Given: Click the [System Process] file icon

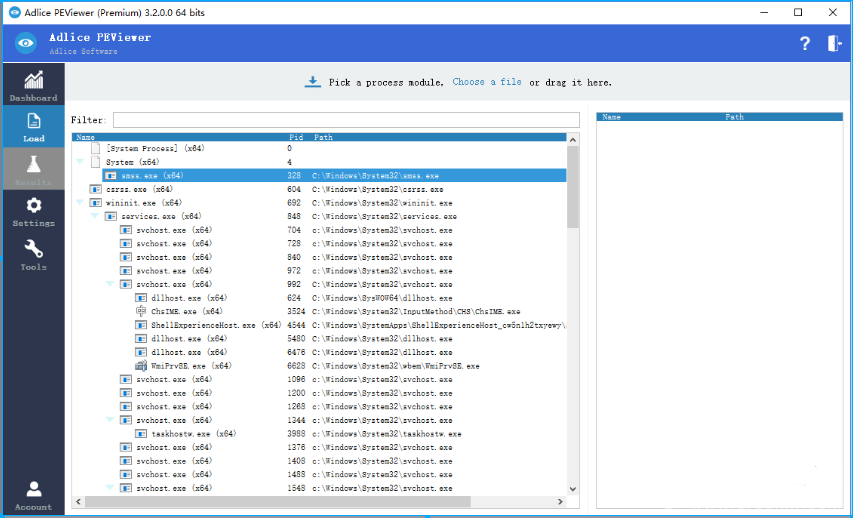Looking at the screenshot, I should coord(96,148).
